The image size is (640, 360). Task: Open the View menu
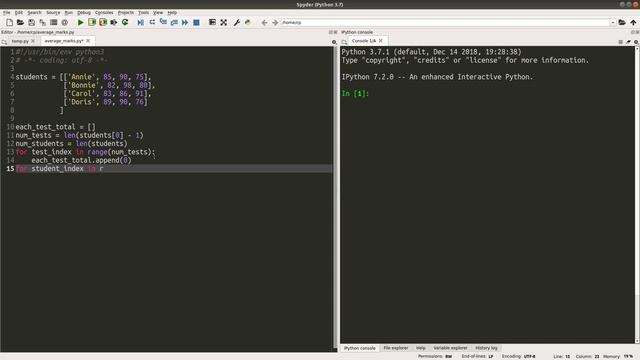tap(158, 13)
